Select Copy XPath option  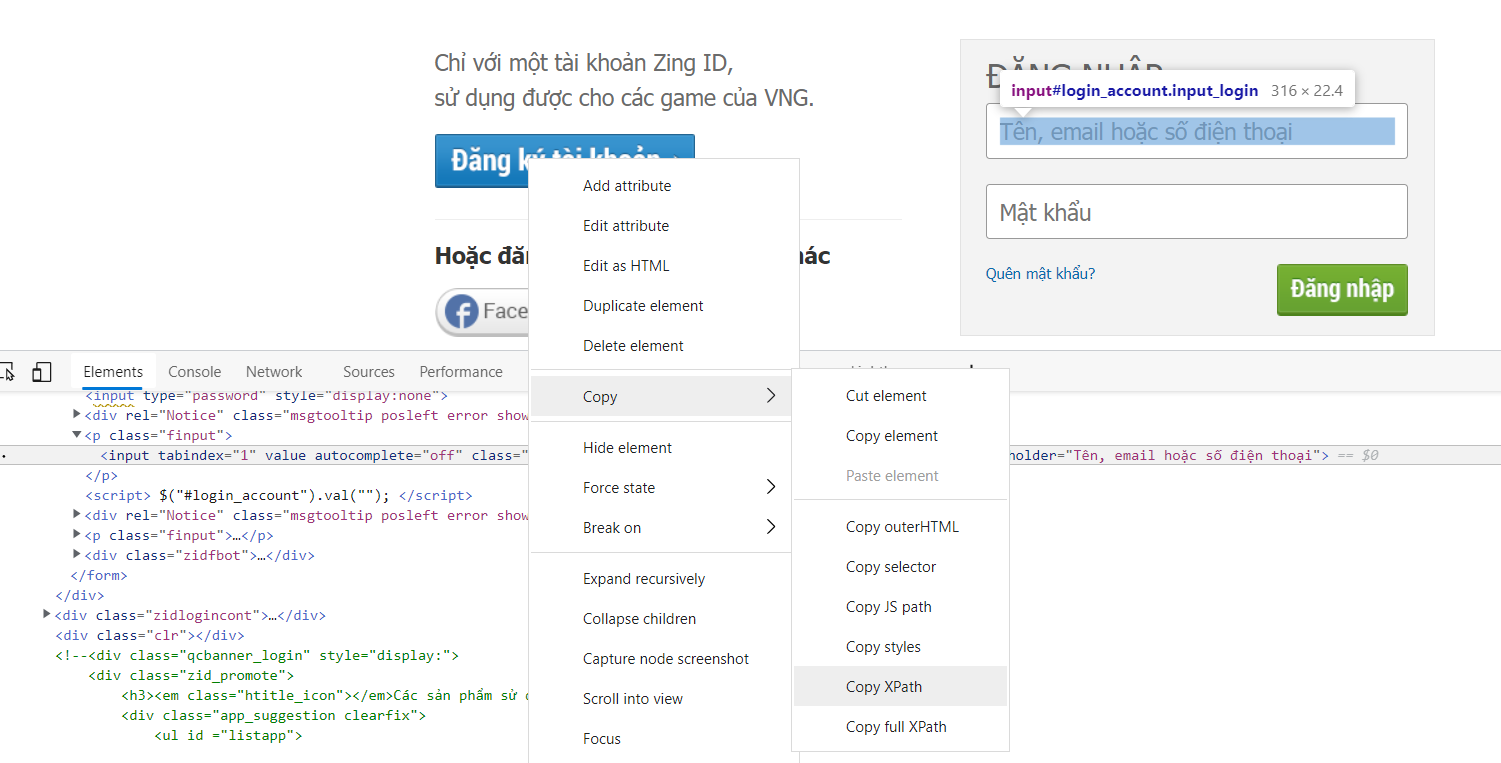[900, 687]
